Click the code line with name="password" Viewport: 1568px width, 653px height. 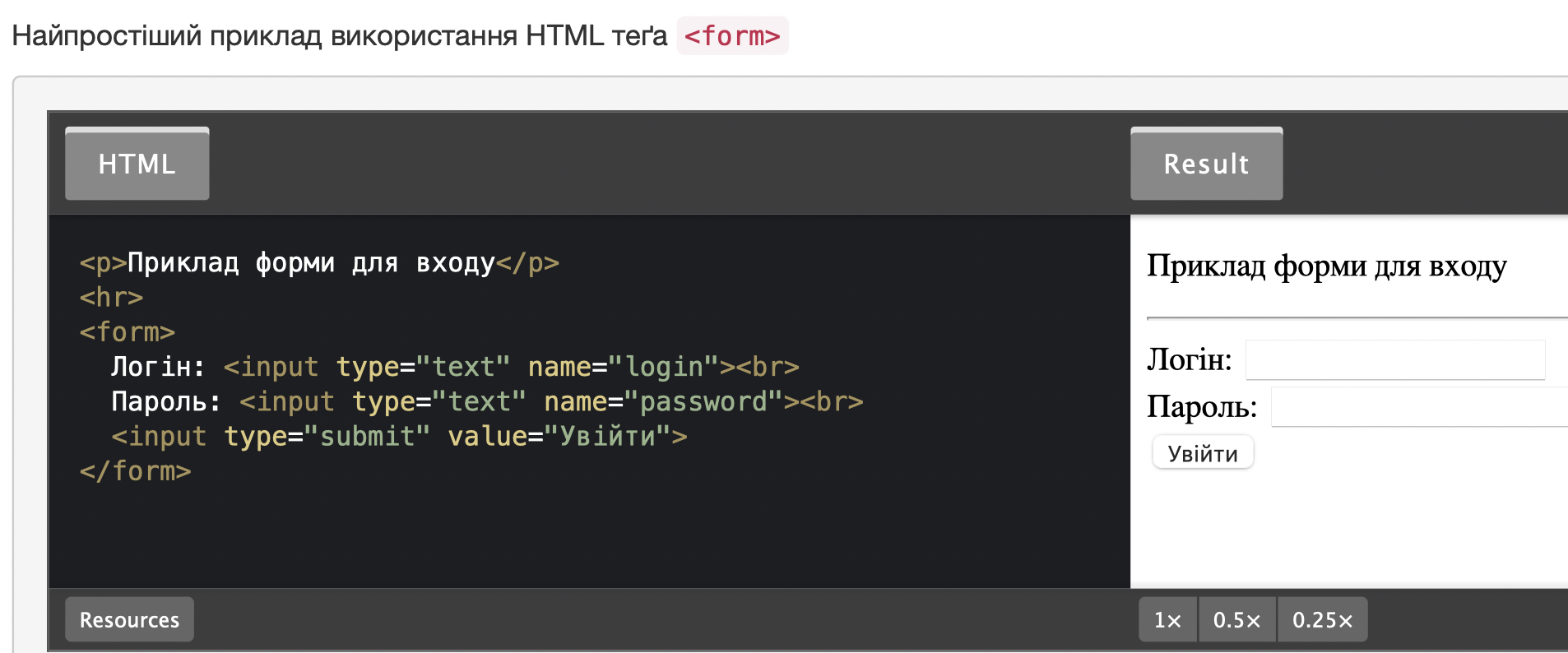point(486,402)
